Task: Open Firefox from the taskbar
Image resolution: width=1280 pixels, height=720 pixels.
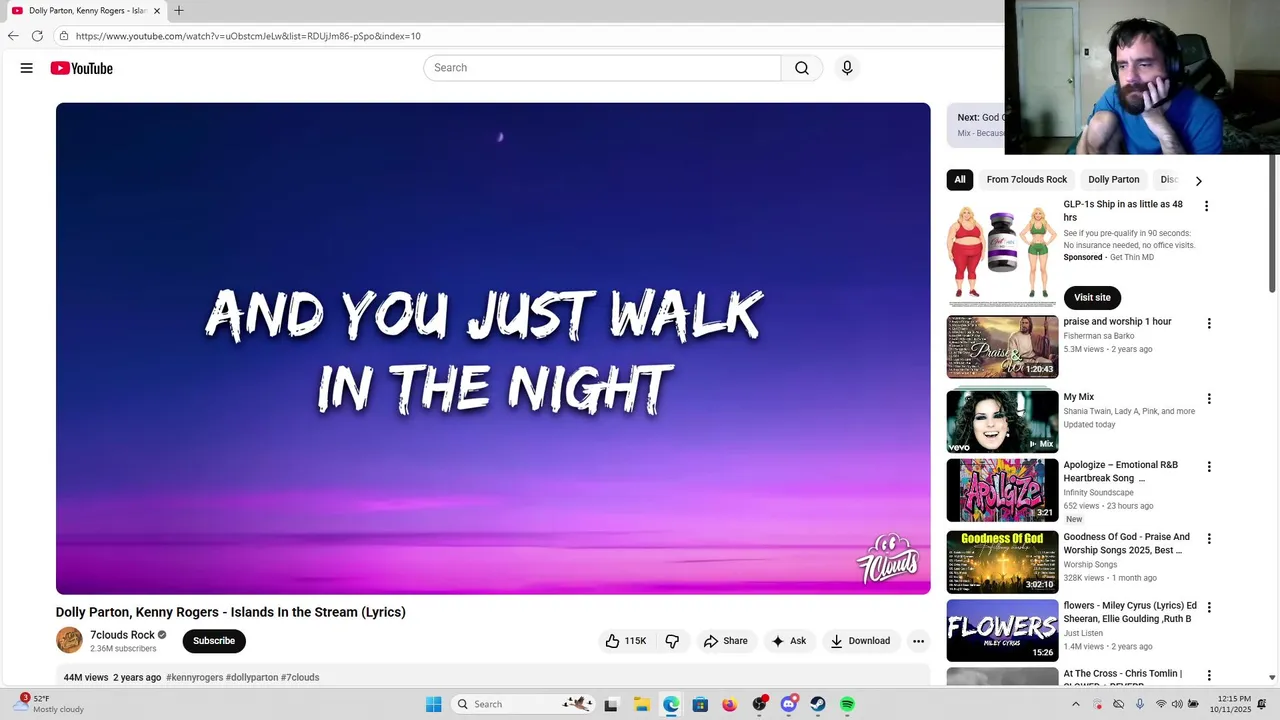Action: 729,704
